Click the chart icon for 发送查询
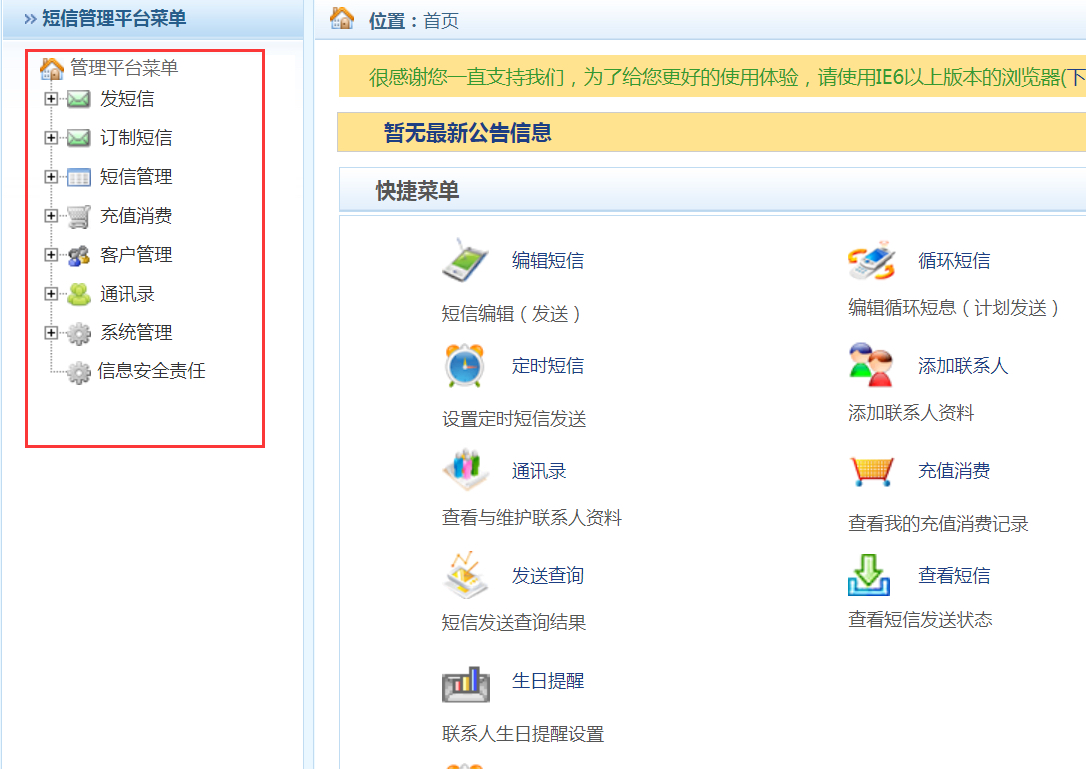The width and height of the screenshot is (1086, 769). pos(465,575)
